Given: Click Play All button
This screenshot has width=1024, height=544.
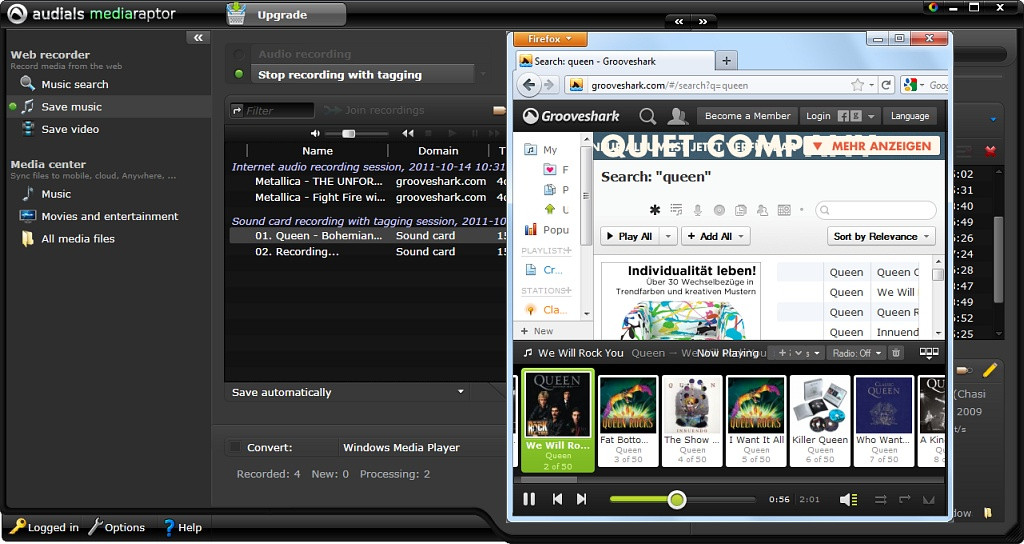Looking at the screenshot, I should pyautogui.click(x=630, y=236).
